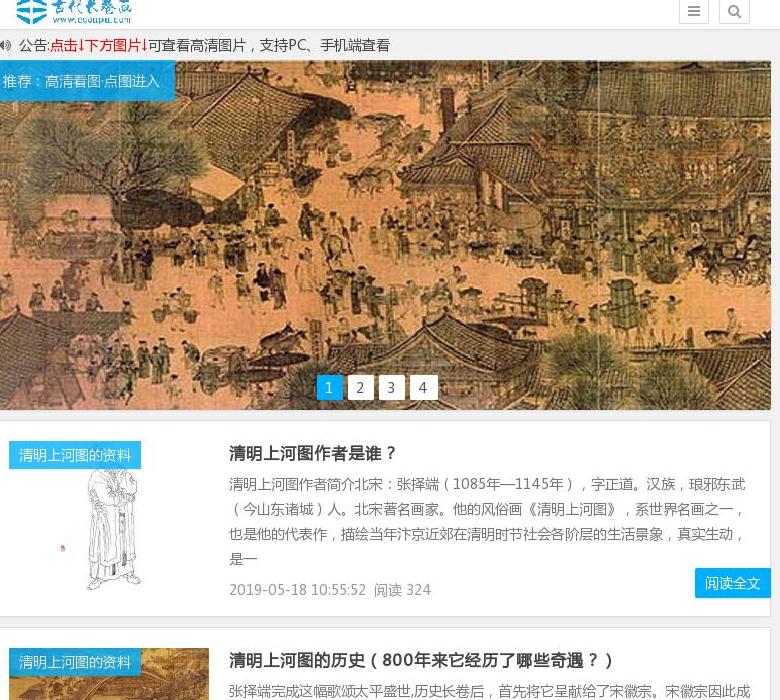
Task: Open the hamburger menu icon
Action: click(693, 11)
